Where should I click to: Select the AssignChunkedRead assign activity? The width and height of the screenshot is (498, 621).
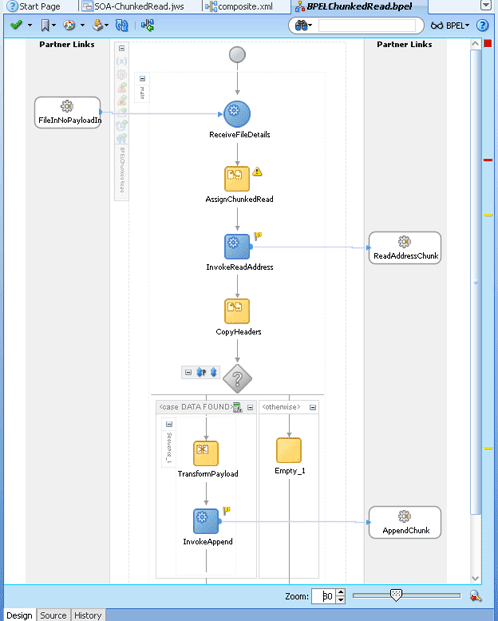[x=237, y=179]
